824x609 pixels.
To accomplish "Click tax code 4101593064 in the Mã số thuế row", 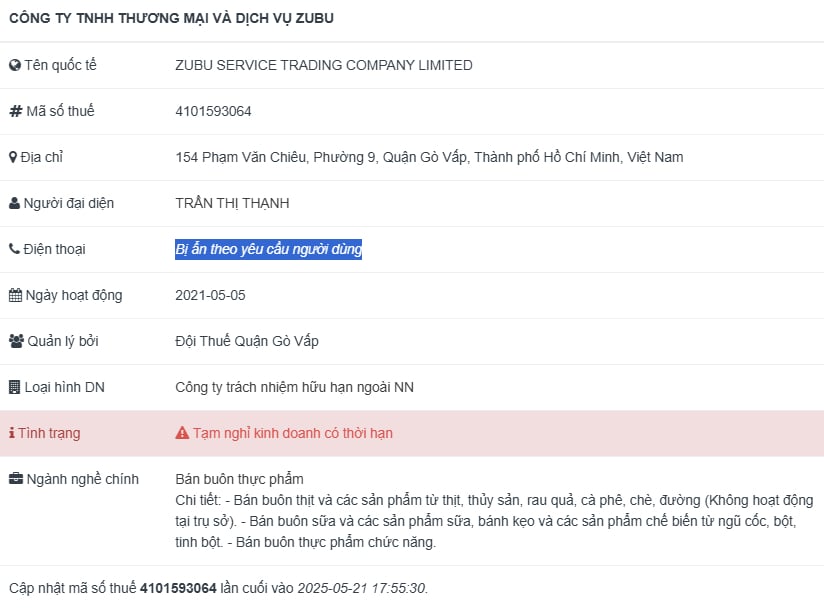I will coord(213,111).
